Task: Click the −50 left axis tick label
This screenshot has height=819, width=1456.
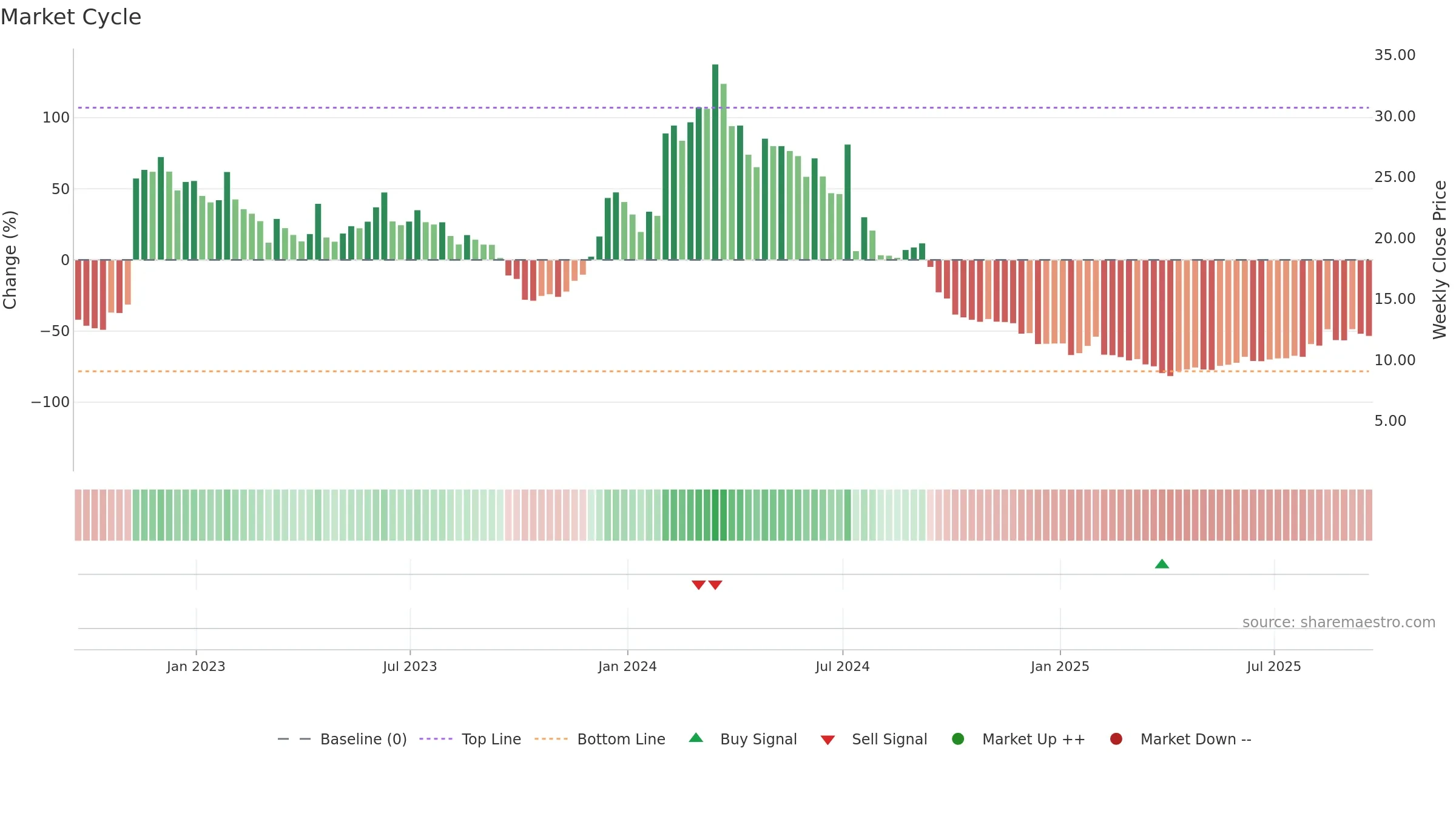Action: coord(55,331)
